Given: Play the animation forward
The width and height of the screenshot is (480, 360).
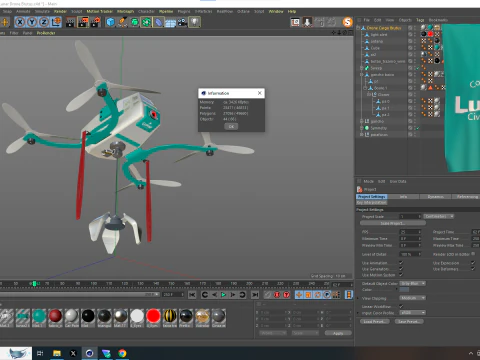Looking at the screenshot, I should point(223,295).
